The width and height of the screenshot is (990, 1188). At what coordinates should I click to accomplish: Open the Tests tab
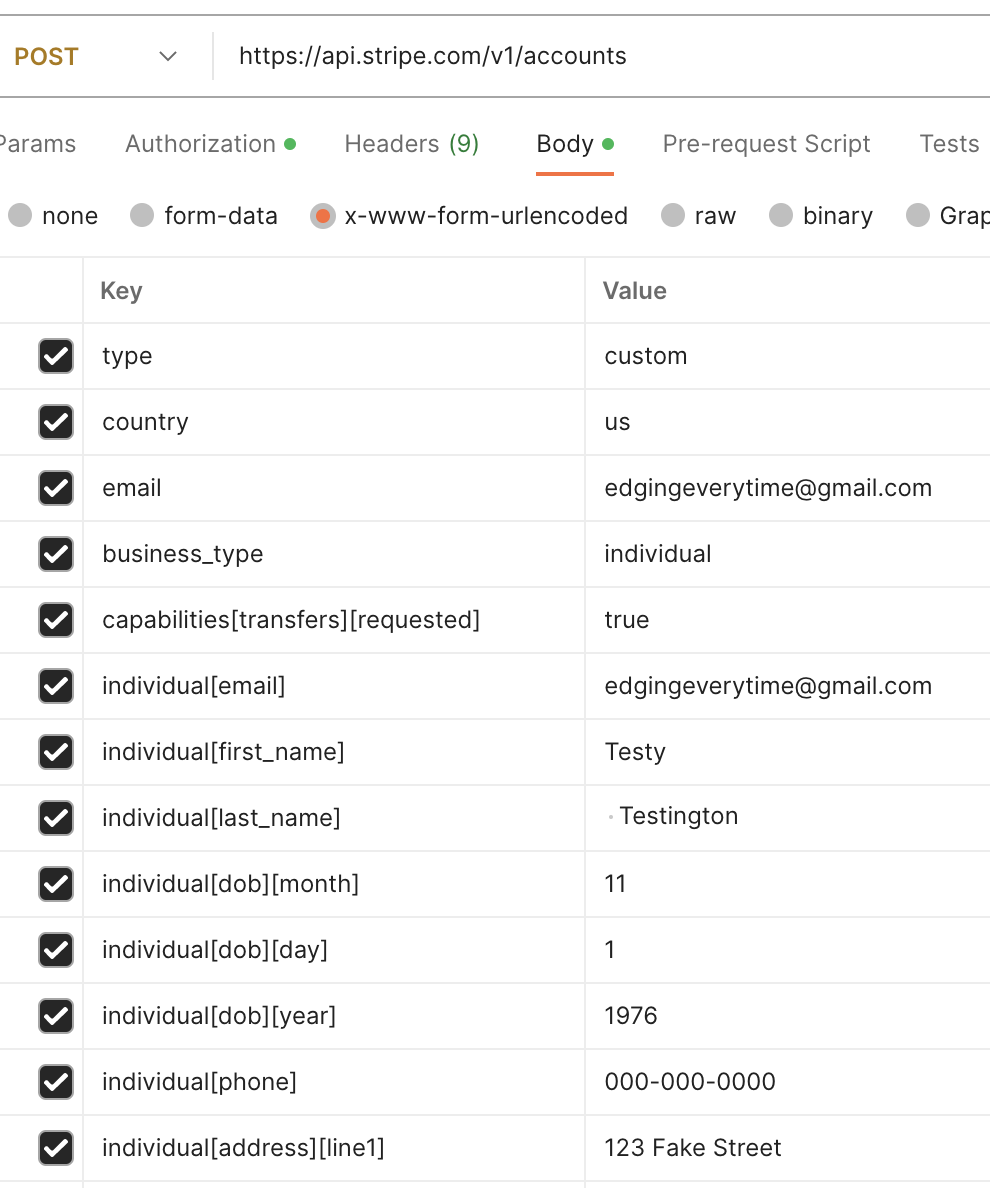click(949, 144)
